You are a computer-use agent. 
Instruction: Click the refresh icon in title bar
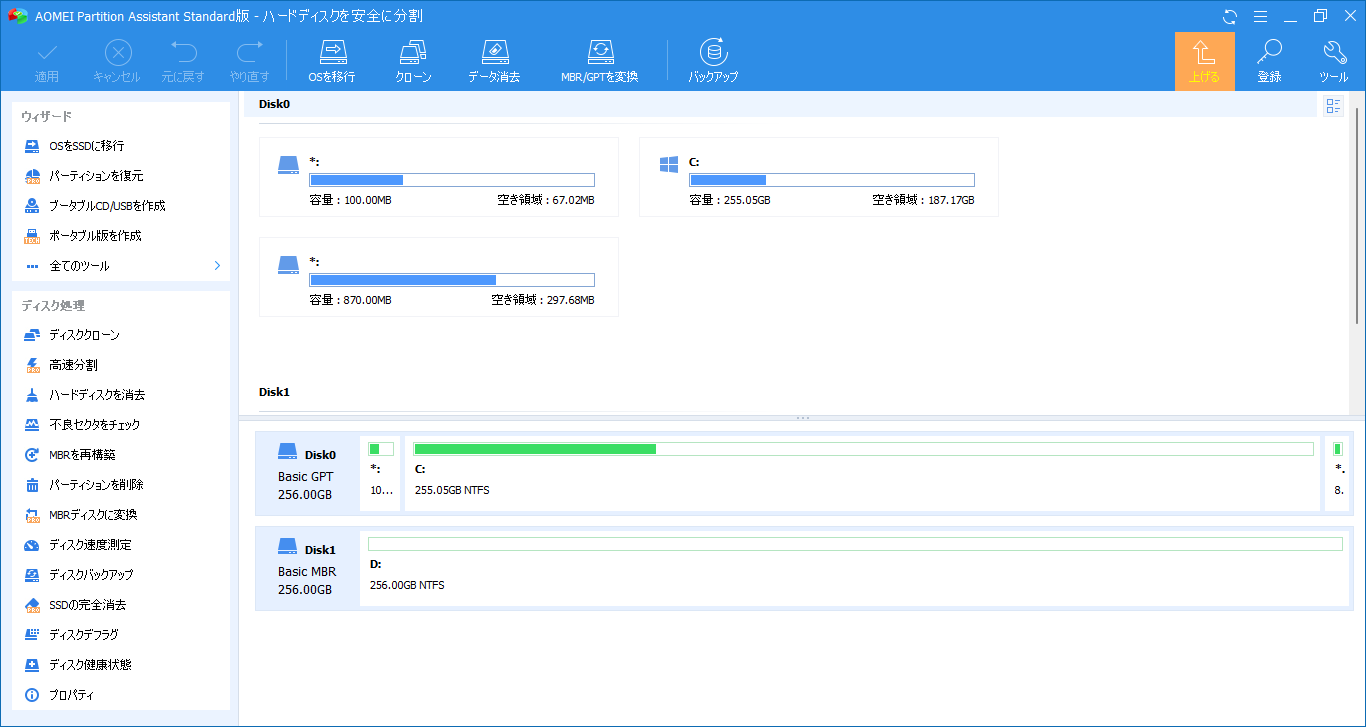coord(1230,16)
